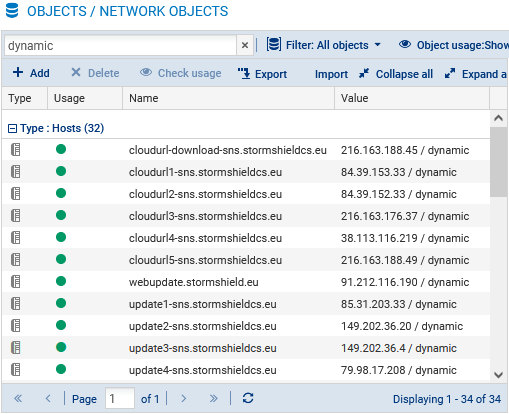Click scrollbar up arrow

(498, 118)
